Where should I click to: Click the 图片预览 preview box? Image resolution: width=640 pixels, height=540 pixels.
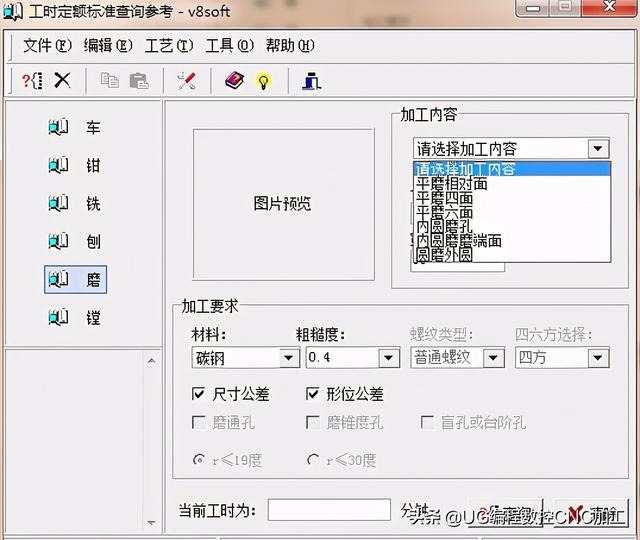283,204
